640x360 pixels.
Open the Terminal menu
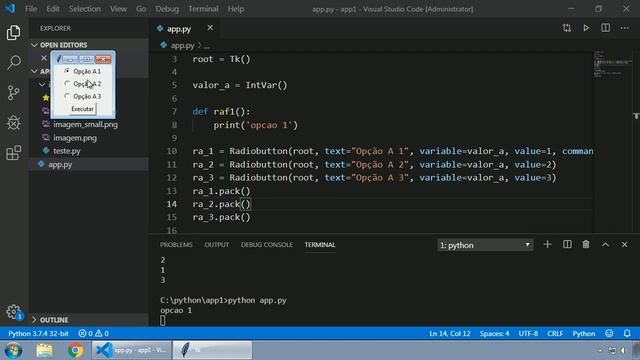pos(203,9)
